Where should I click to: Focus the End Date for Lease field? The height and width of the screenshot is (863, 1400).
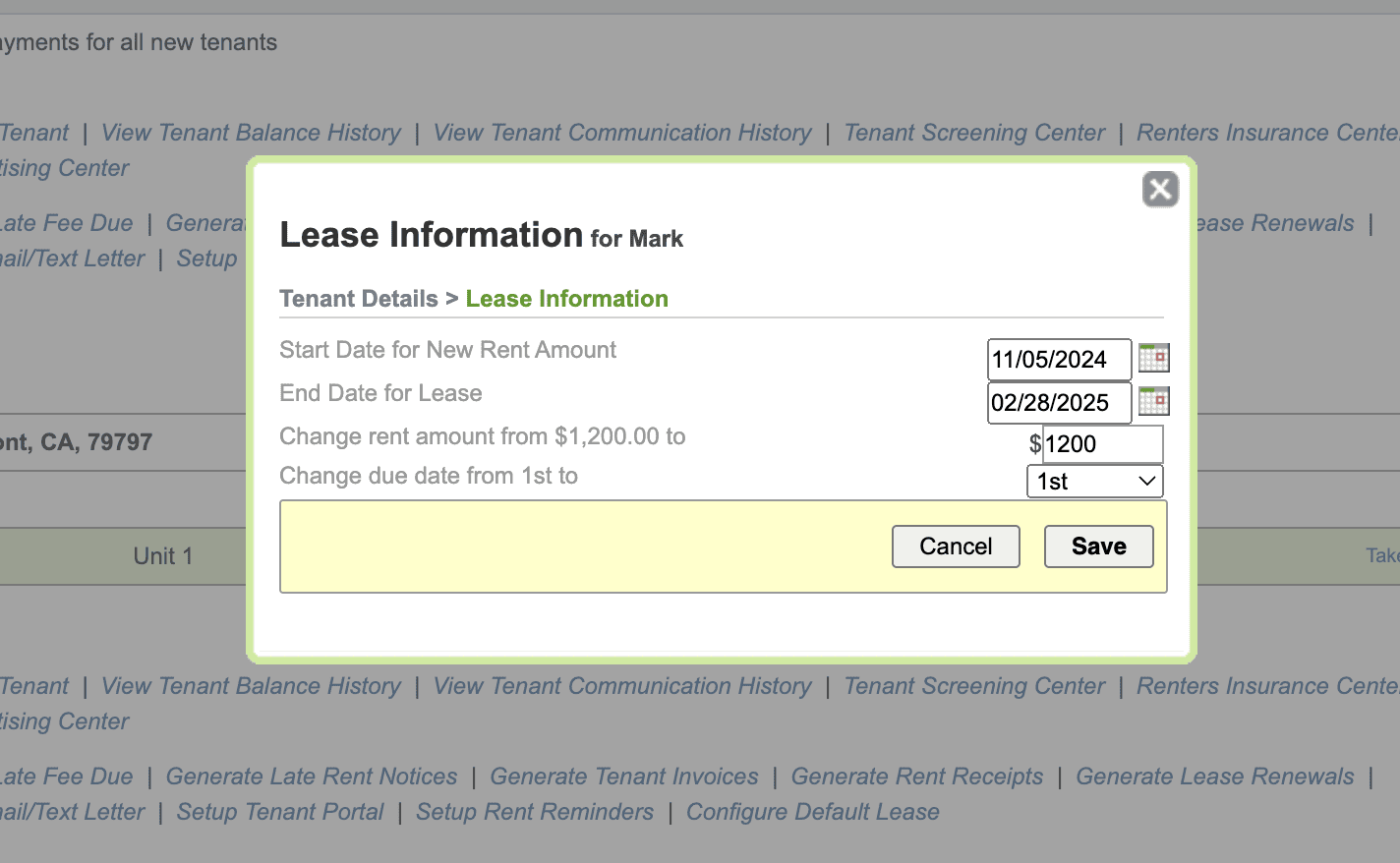pyautogui.click(x=1058, y=403)
